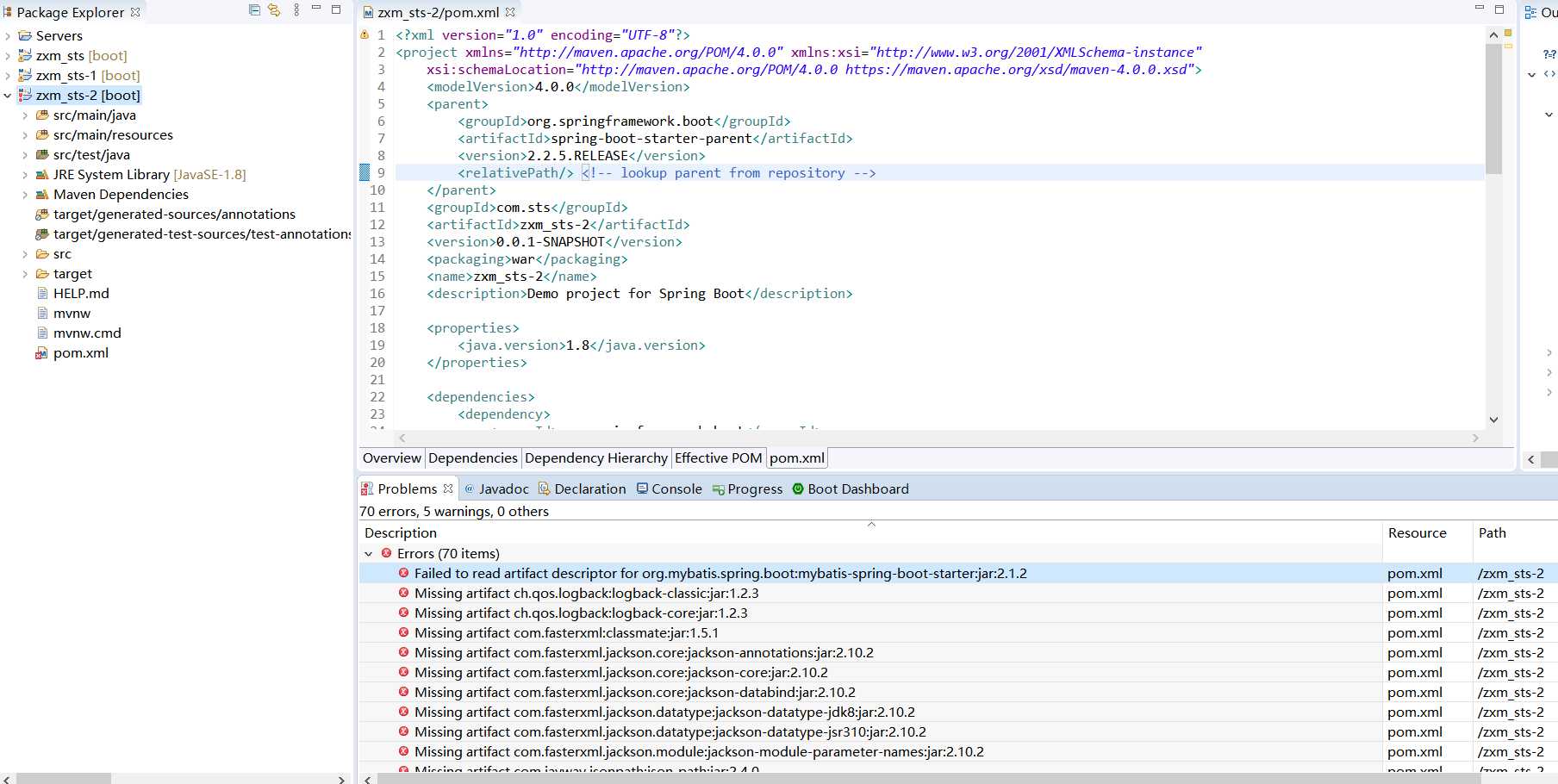Select the mvnw file
Screen dimensions: 1558x784
pos(72,314)
